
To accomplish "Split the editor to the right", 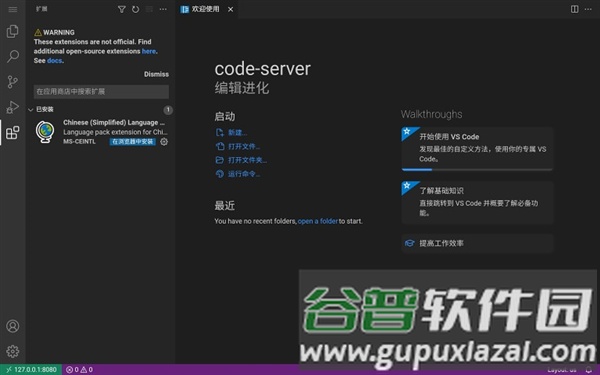I will click(x=574, y=9).
